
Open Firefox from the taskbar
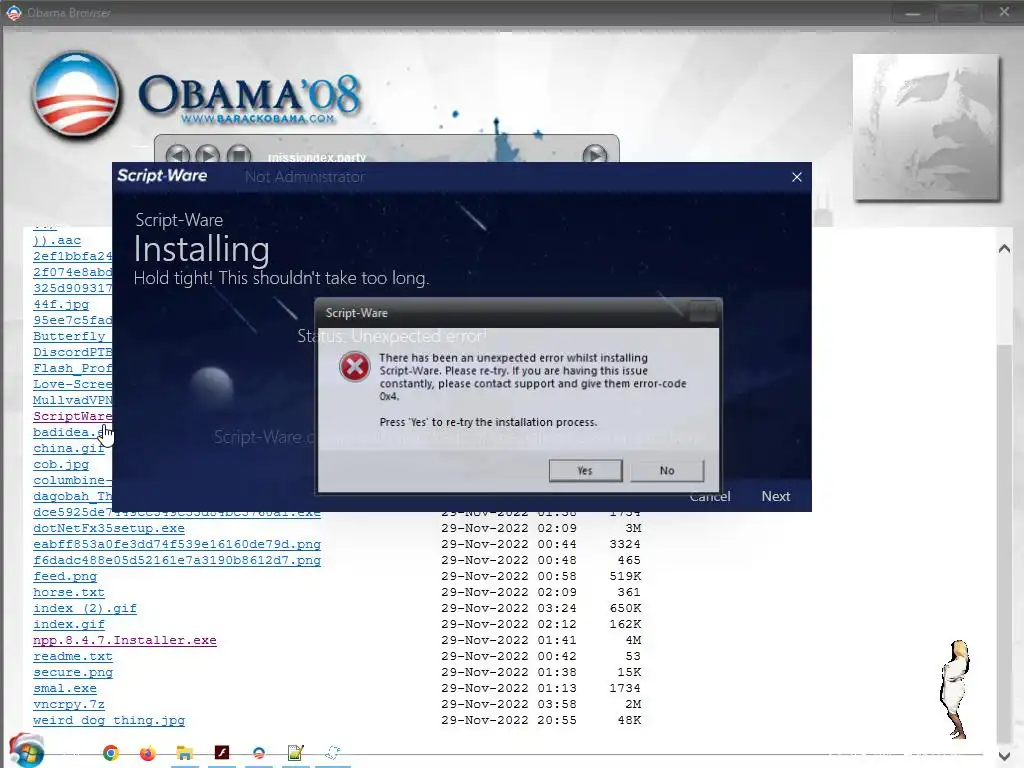[148, 753]
